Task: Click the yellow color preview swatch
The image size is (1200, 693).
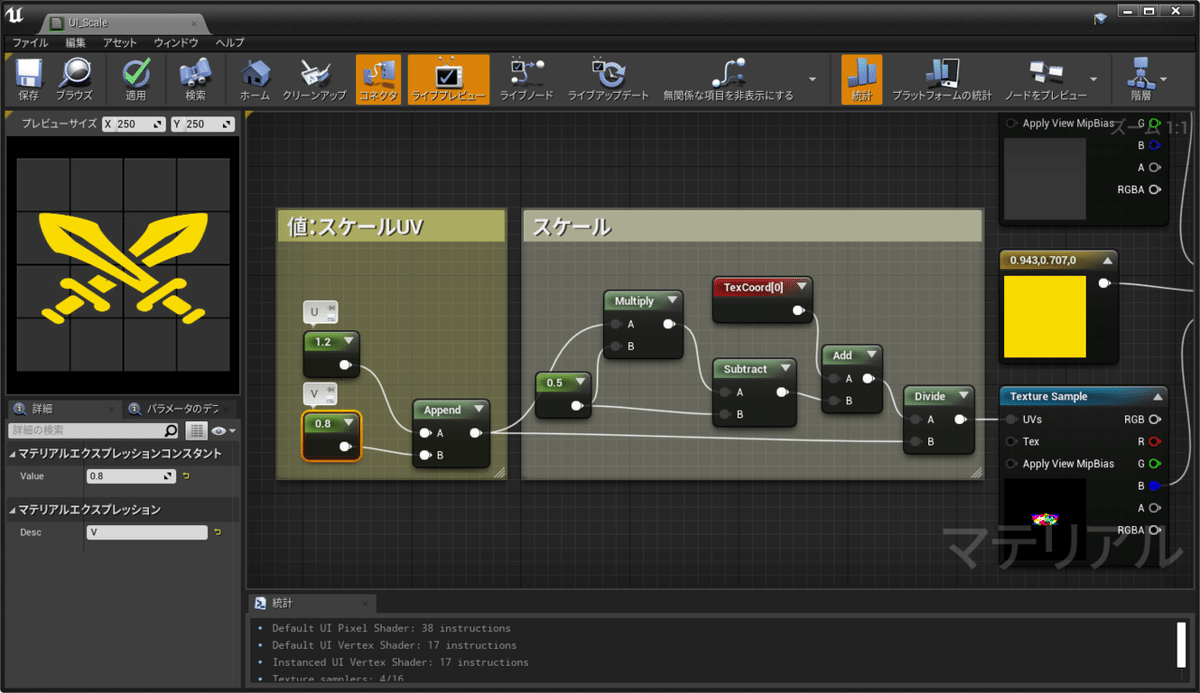Action: pos(1044,317)
